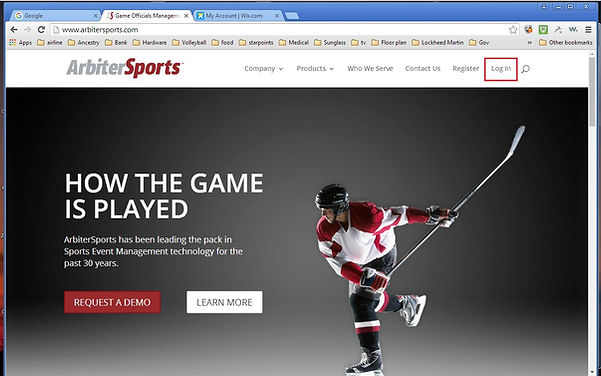Open the airline bookmarks folder
This screenshot has height=376, width=601.
pos(50,43)
